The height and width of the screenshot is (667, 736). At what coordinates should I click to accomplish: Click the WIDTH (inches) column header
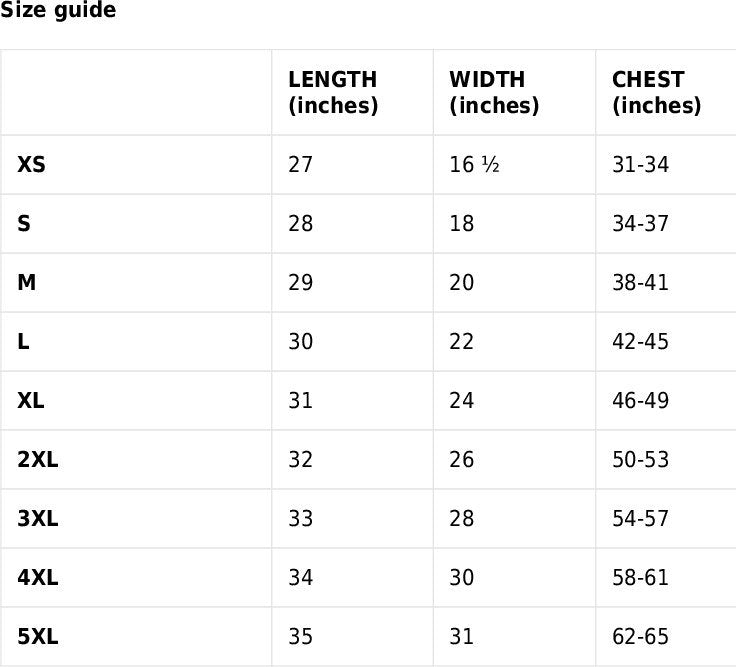pyautogui.click(x=494, y=92)
